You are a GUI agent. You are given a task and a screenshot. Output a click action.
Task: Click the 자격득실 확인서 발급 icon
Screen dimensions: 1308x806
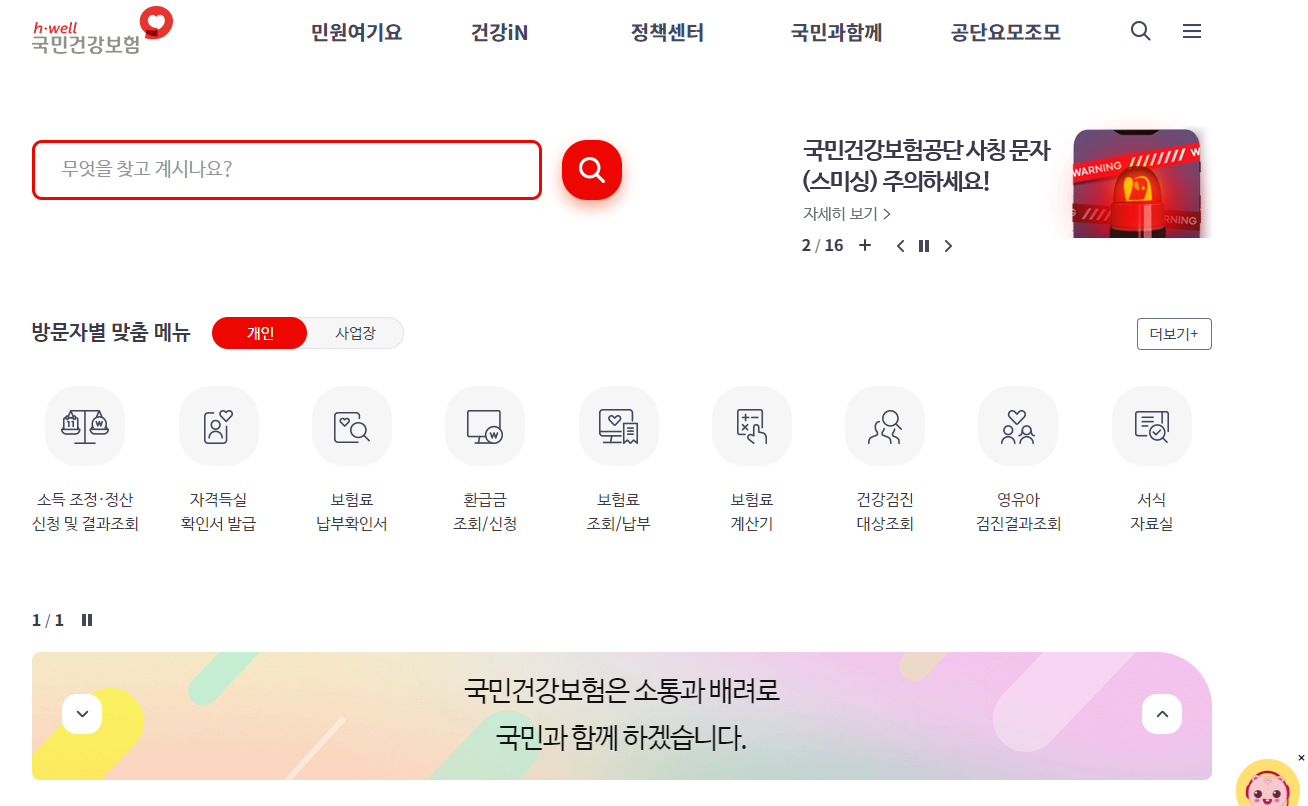[x=218, y=425]
